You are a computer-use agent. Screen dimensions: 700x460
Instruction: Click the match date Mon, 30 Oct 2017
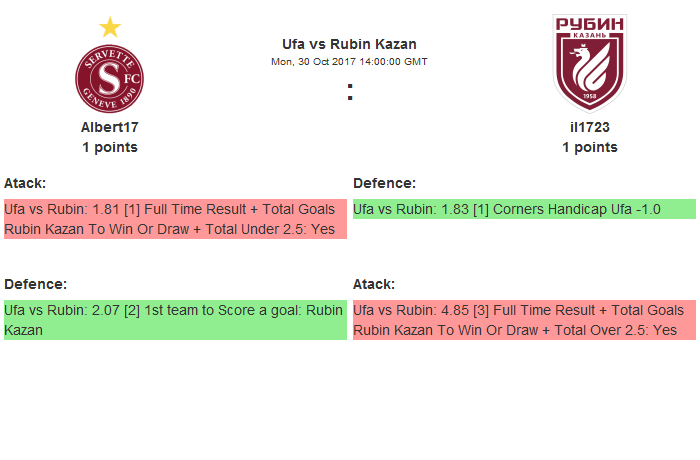pos(349,61)
